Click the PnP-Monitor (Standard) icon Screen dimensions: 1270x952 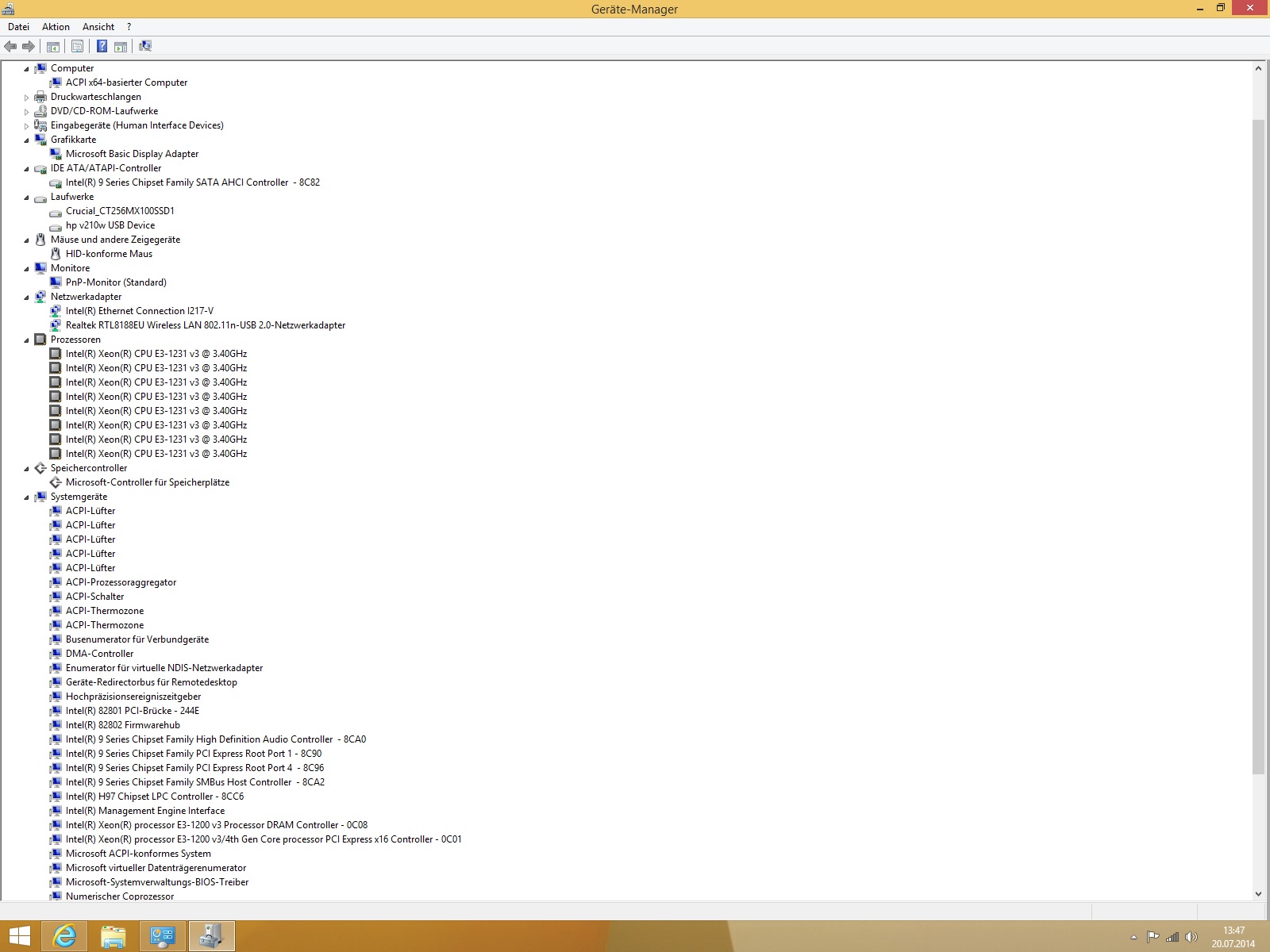tap(56, 282)
